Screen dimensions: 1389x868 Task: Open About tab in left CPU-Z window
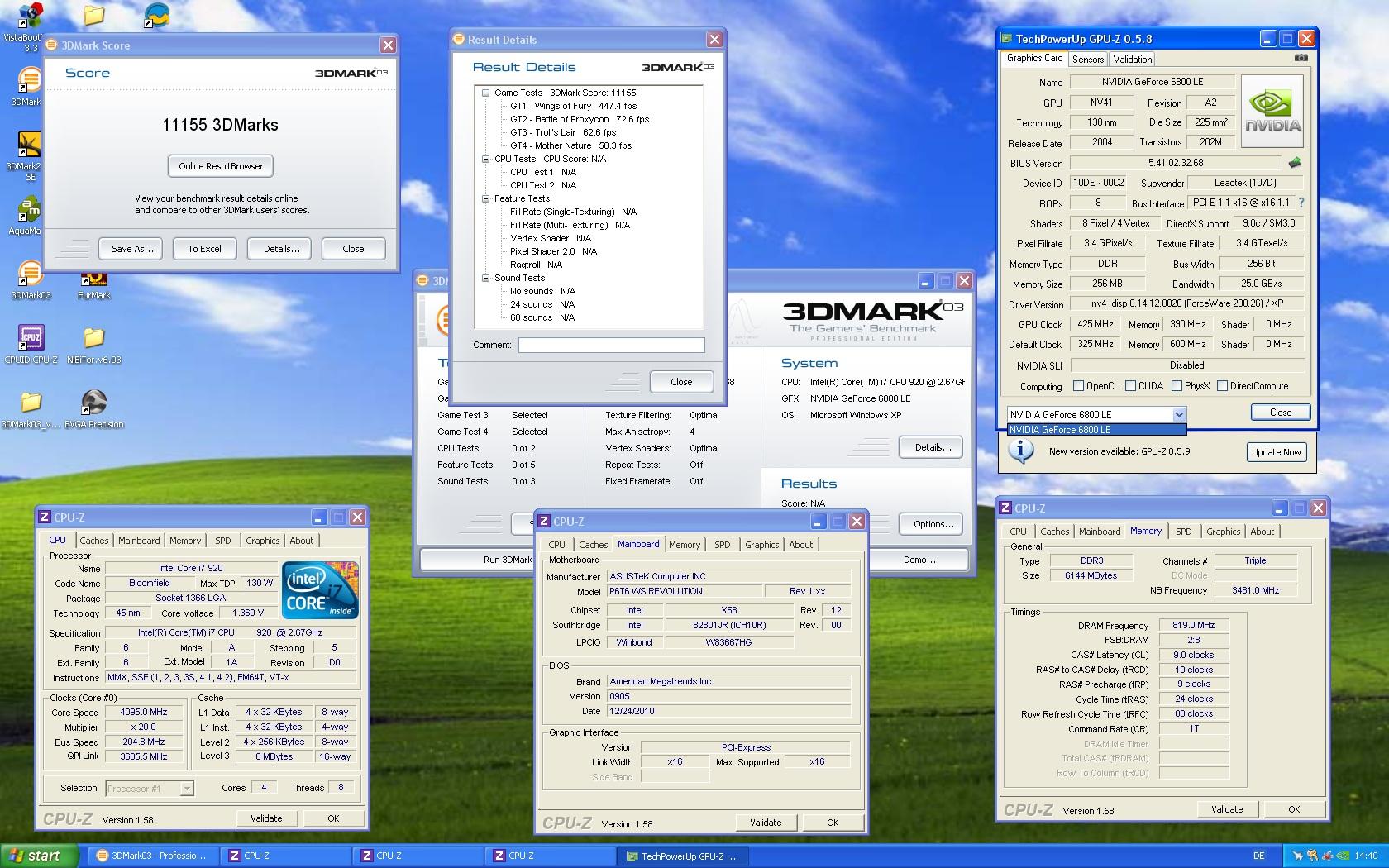(x=301, y=541)
